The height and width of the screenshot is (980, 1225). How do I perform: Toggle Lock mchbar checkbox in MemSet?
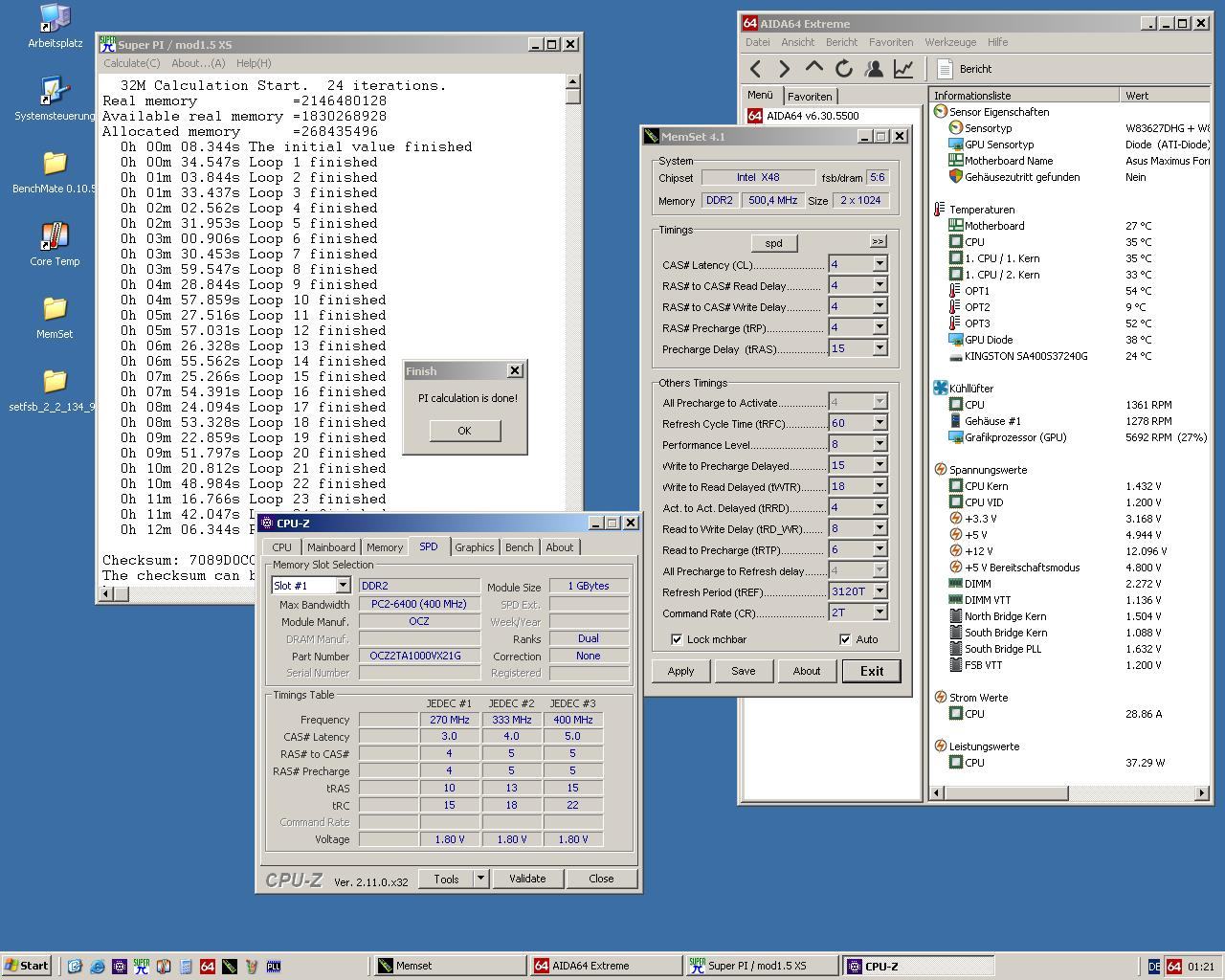tap(678, 639)
